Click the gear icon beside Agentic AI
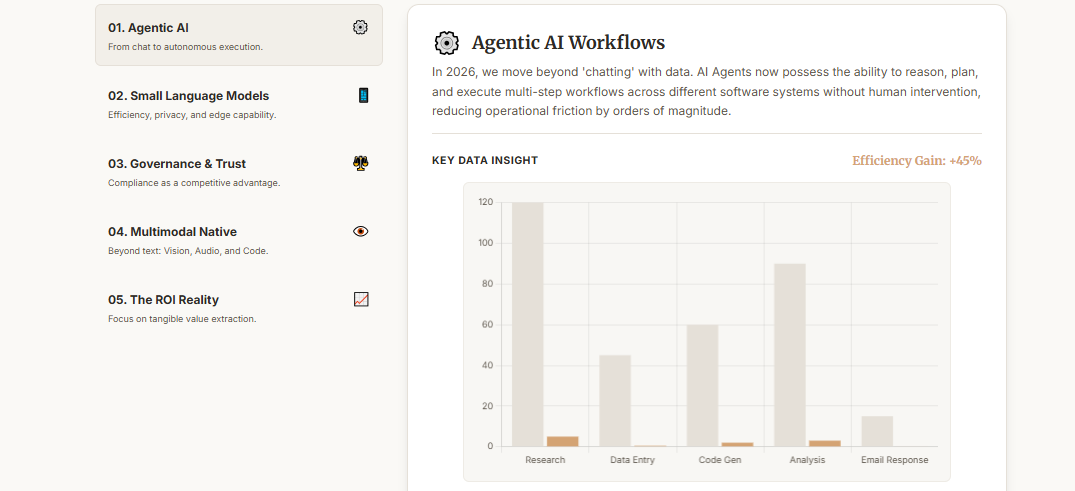The height and width of the screenshot is (491, 1075). [x=361, y=28]
